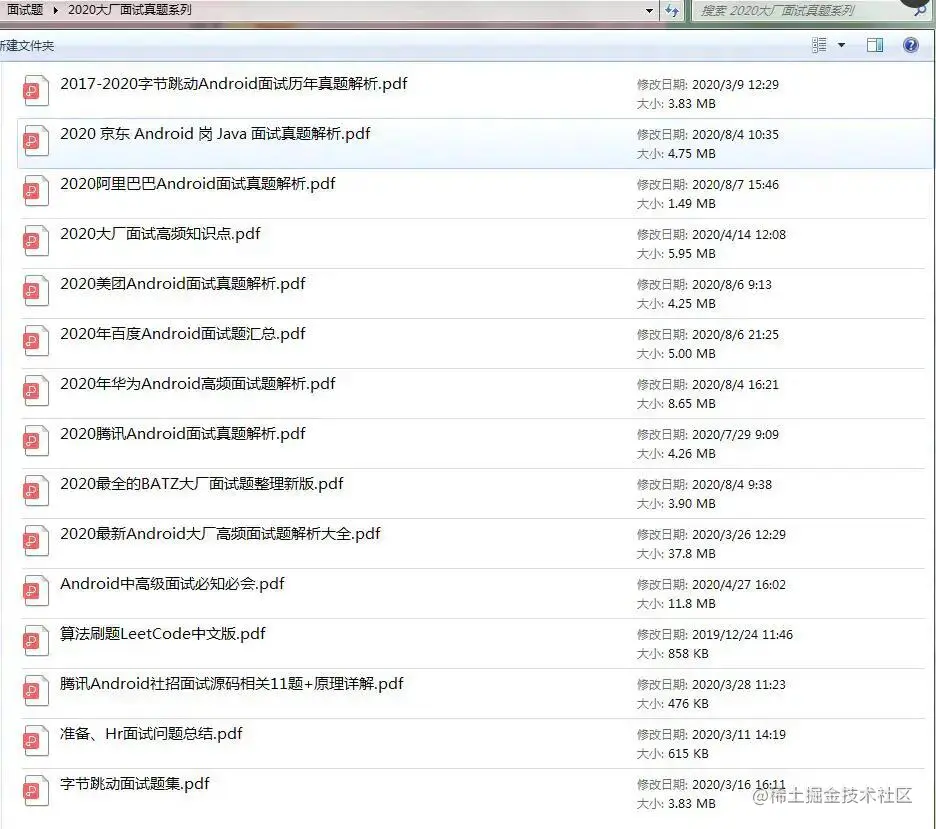Viewport: 936px width, 829px height.
Task: Click PDF icon of 2020 京东 Android 岗 Java 面试真题解析.pdf
Action: 35,141
